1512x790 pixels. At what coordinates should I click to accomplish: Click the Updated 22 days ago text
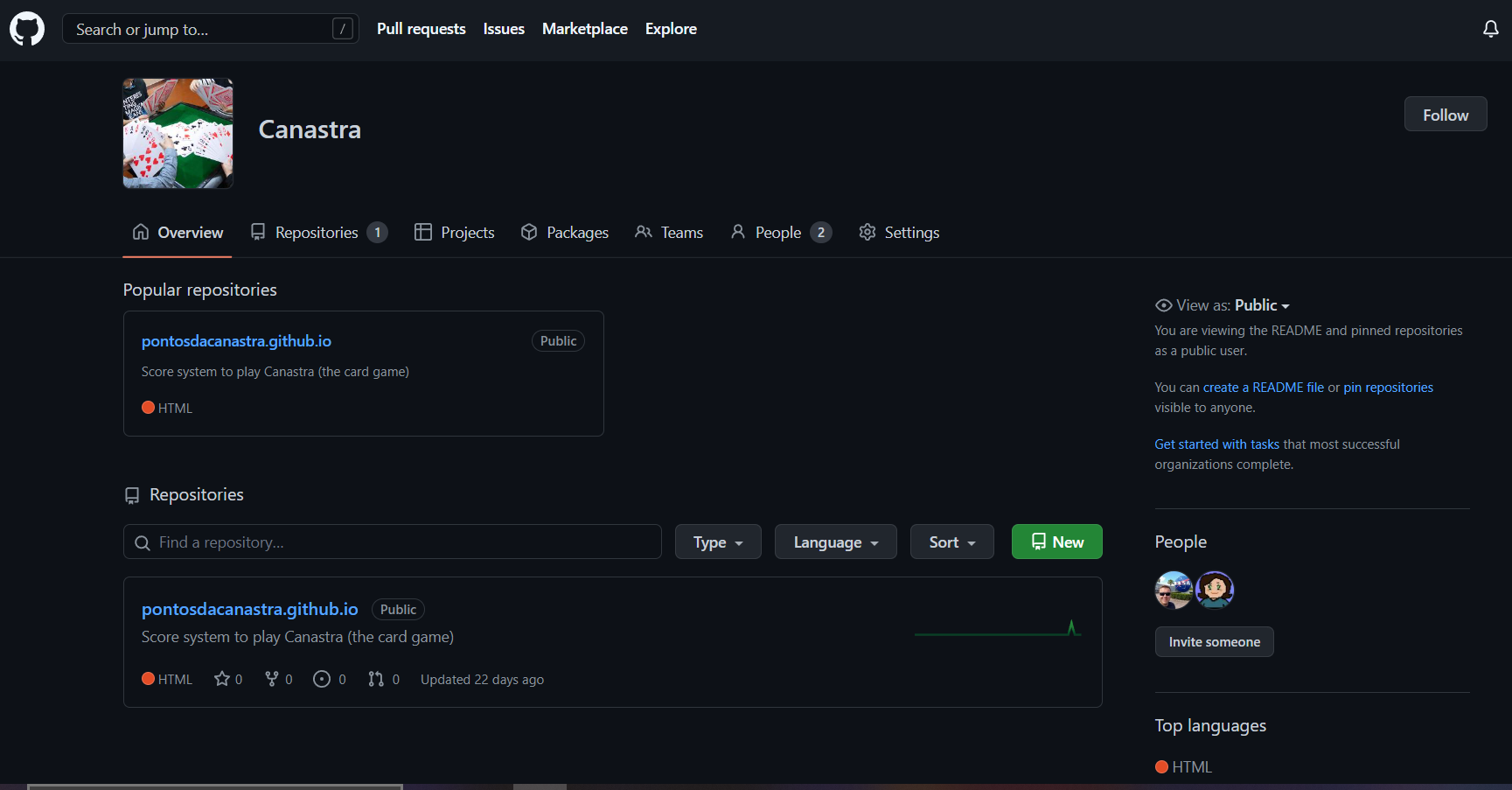[x=482, y=680]
